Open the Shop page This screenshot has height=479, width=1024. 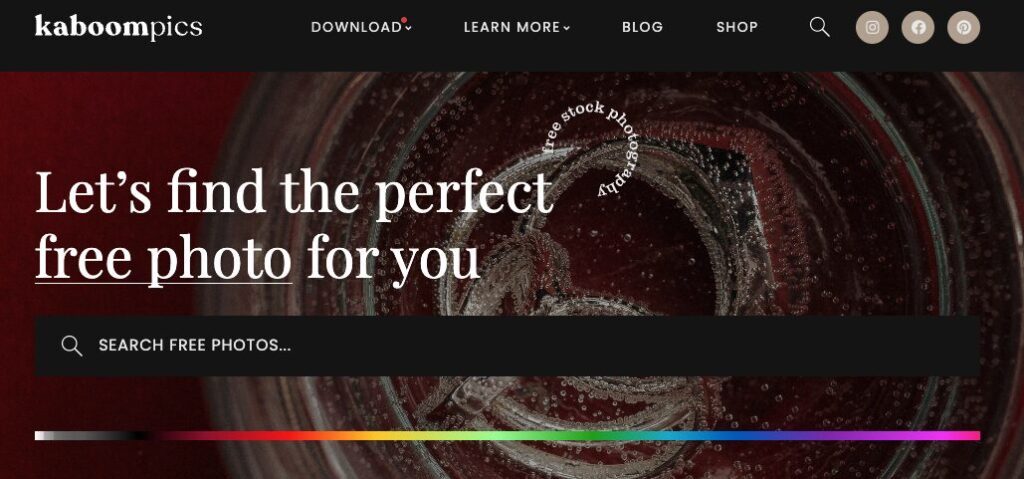(x=737, y=27)
